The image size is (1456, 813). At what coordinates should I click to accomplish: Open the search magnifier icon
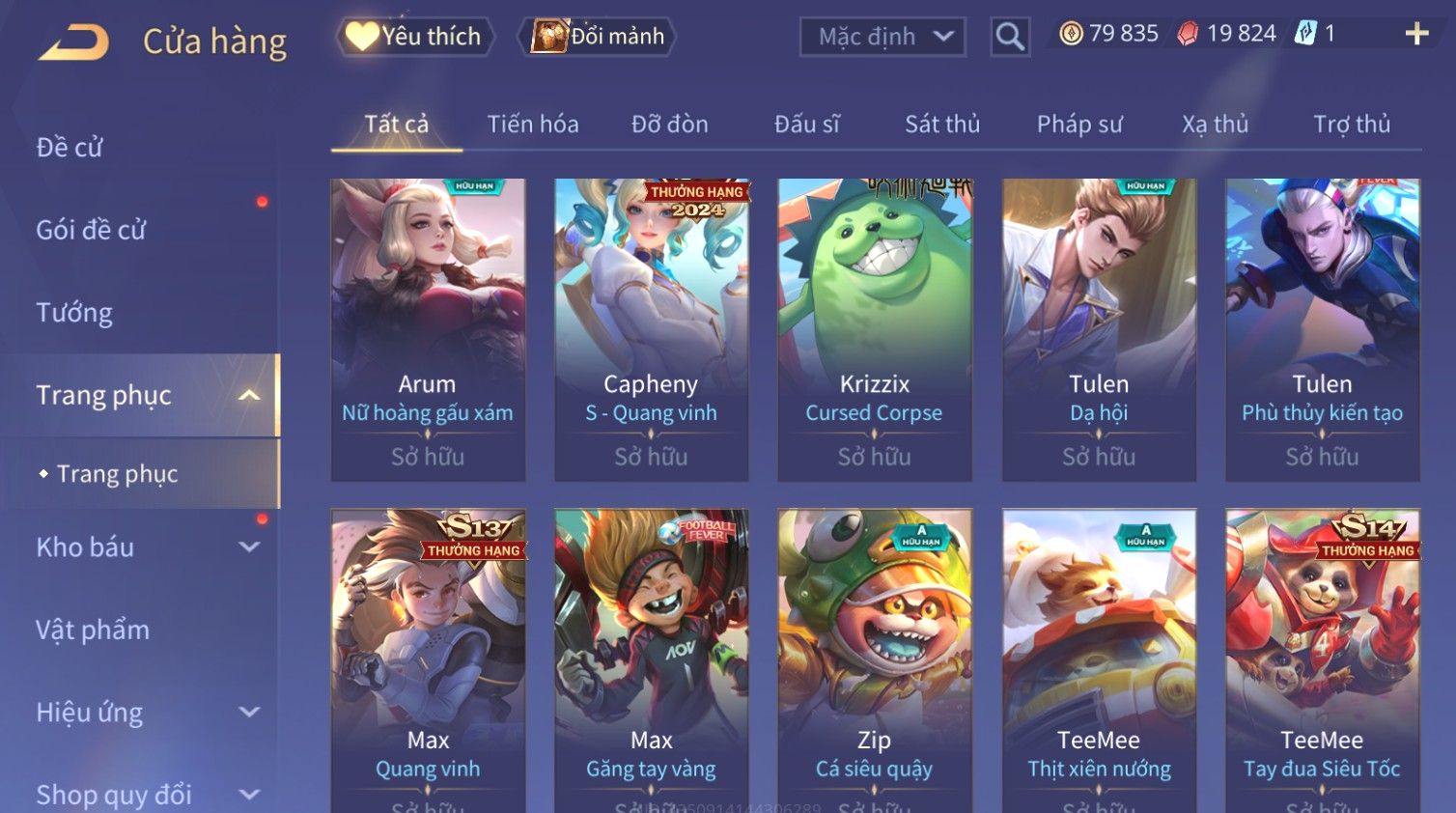pos(1010,37)
